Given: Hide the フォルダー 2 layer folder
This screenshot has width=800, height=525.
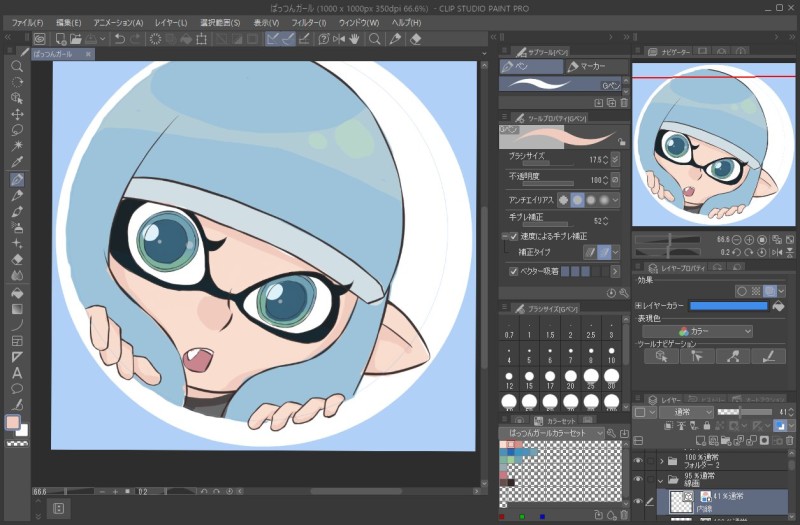Looking at the screenshot, I should click(x=638, y=461).
